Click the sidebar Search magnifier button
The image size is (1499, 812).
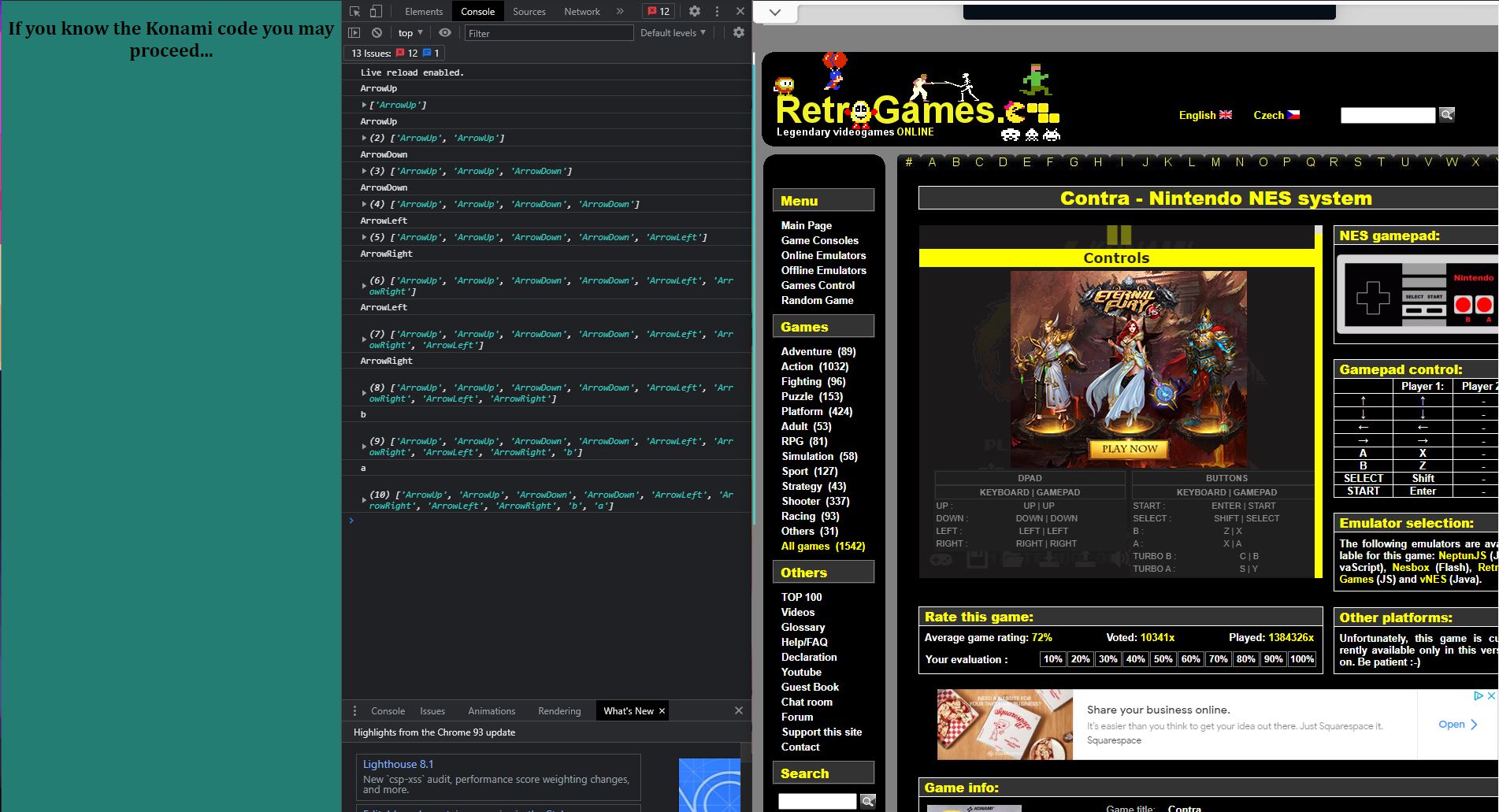[x=867, y=801]
